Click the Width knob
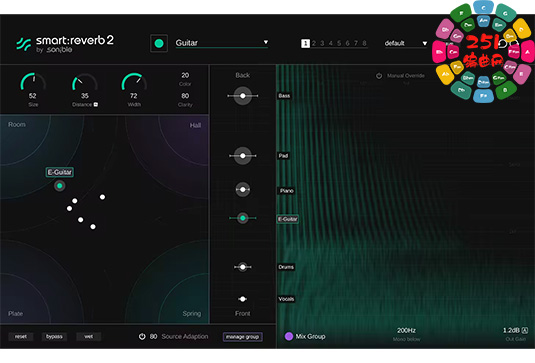The width and height of the screenshot is (535, 363). coord(134,82)
